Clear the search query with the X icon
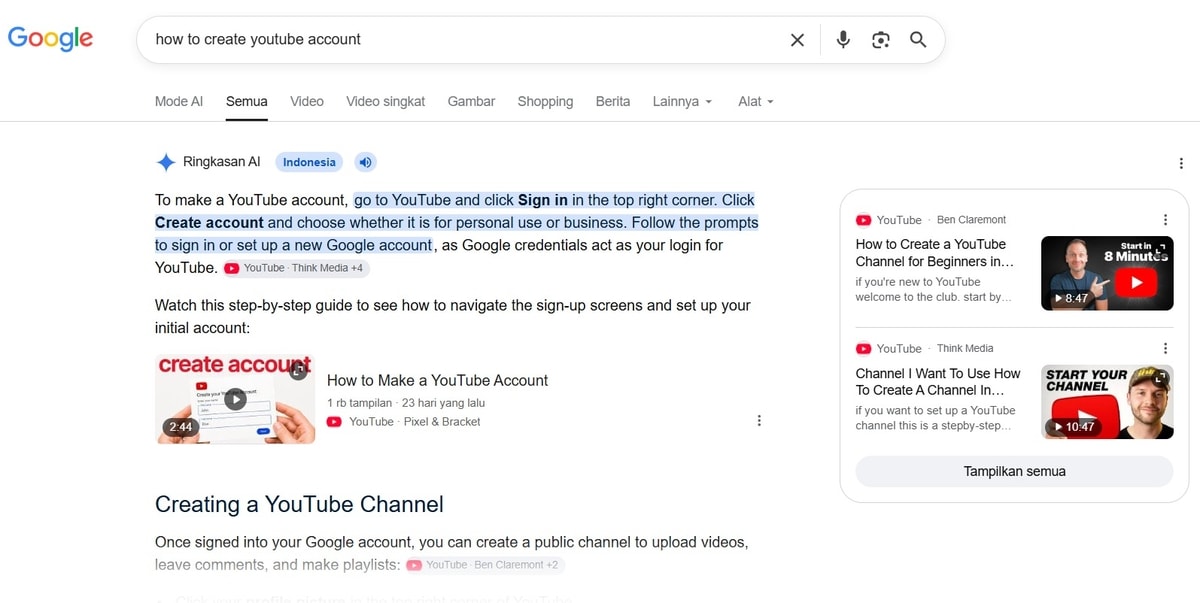 click(797, 40)
